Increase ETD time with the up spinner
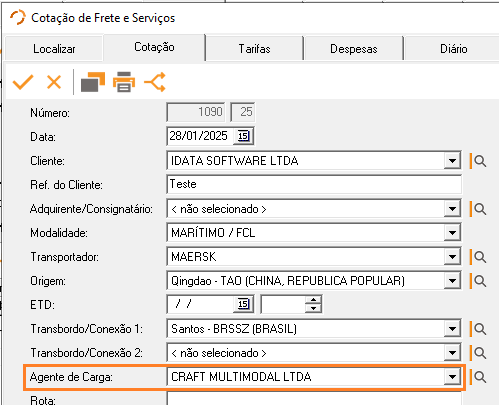The image size is (499, 405). coord(313,300)
